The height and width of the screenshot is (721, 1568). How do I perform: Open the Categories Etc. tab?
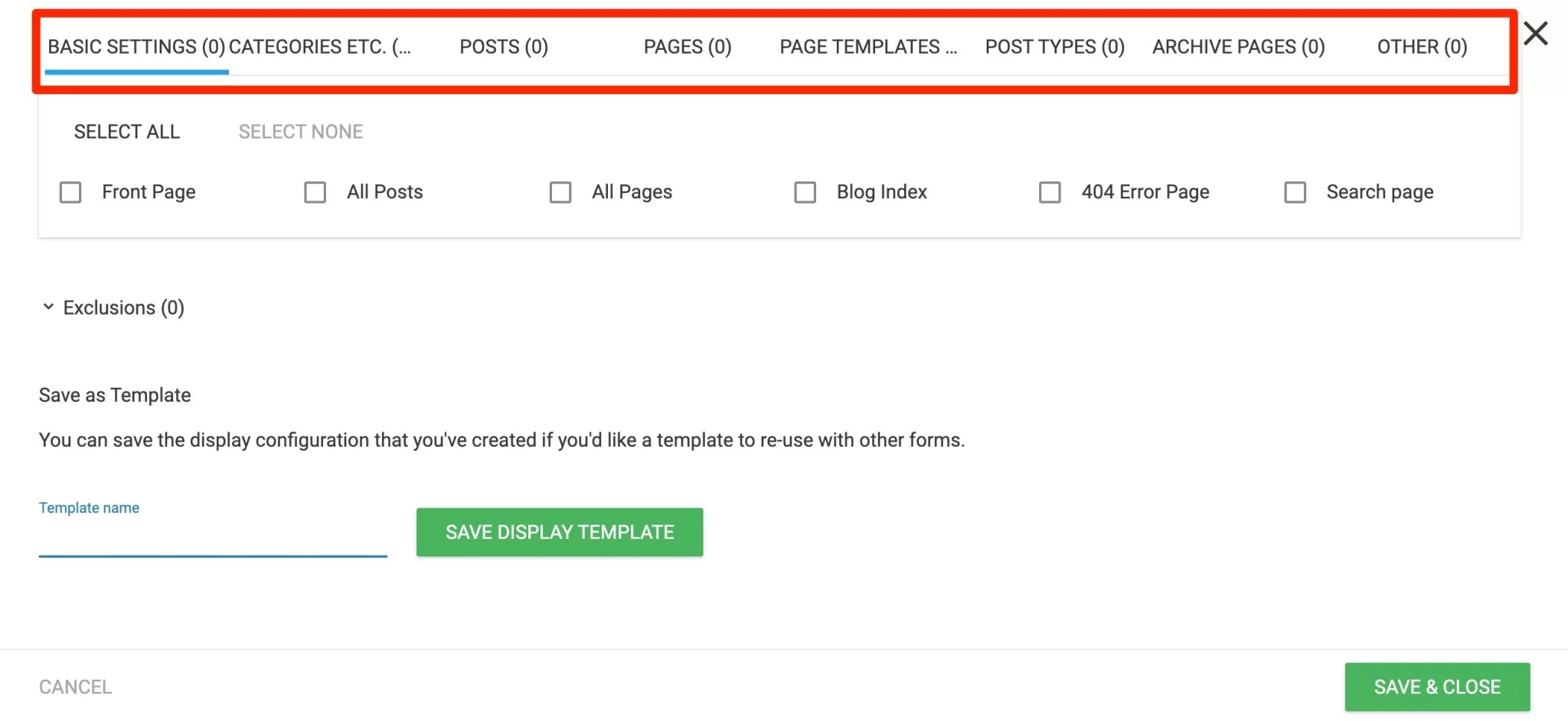(320, 47)
